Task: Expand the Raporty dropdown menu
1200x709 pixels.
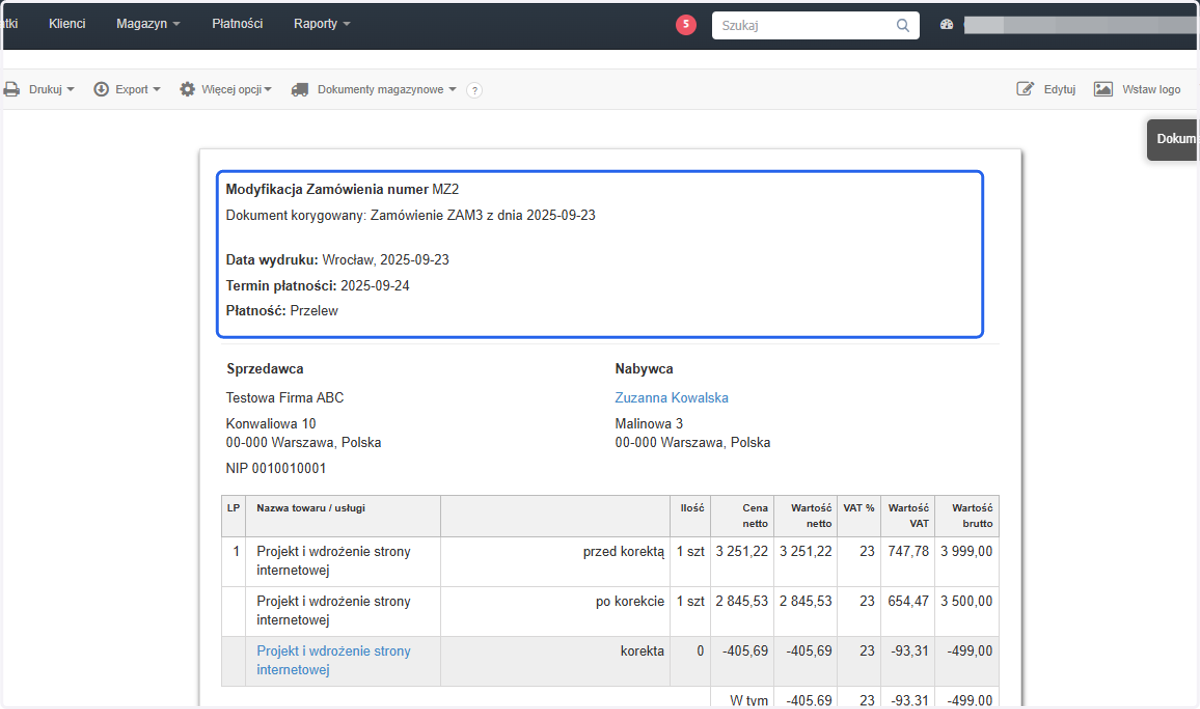Action: [x=322, y=24]
